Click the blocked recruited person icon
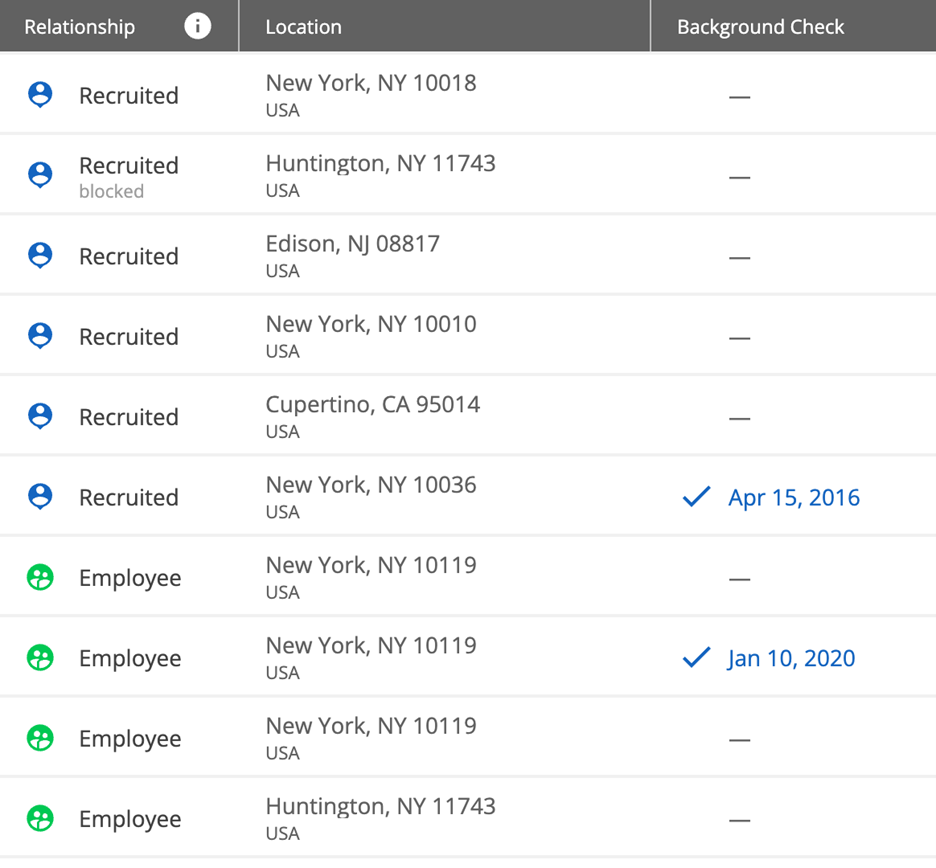The image size is (936, 868). [41, 175]
